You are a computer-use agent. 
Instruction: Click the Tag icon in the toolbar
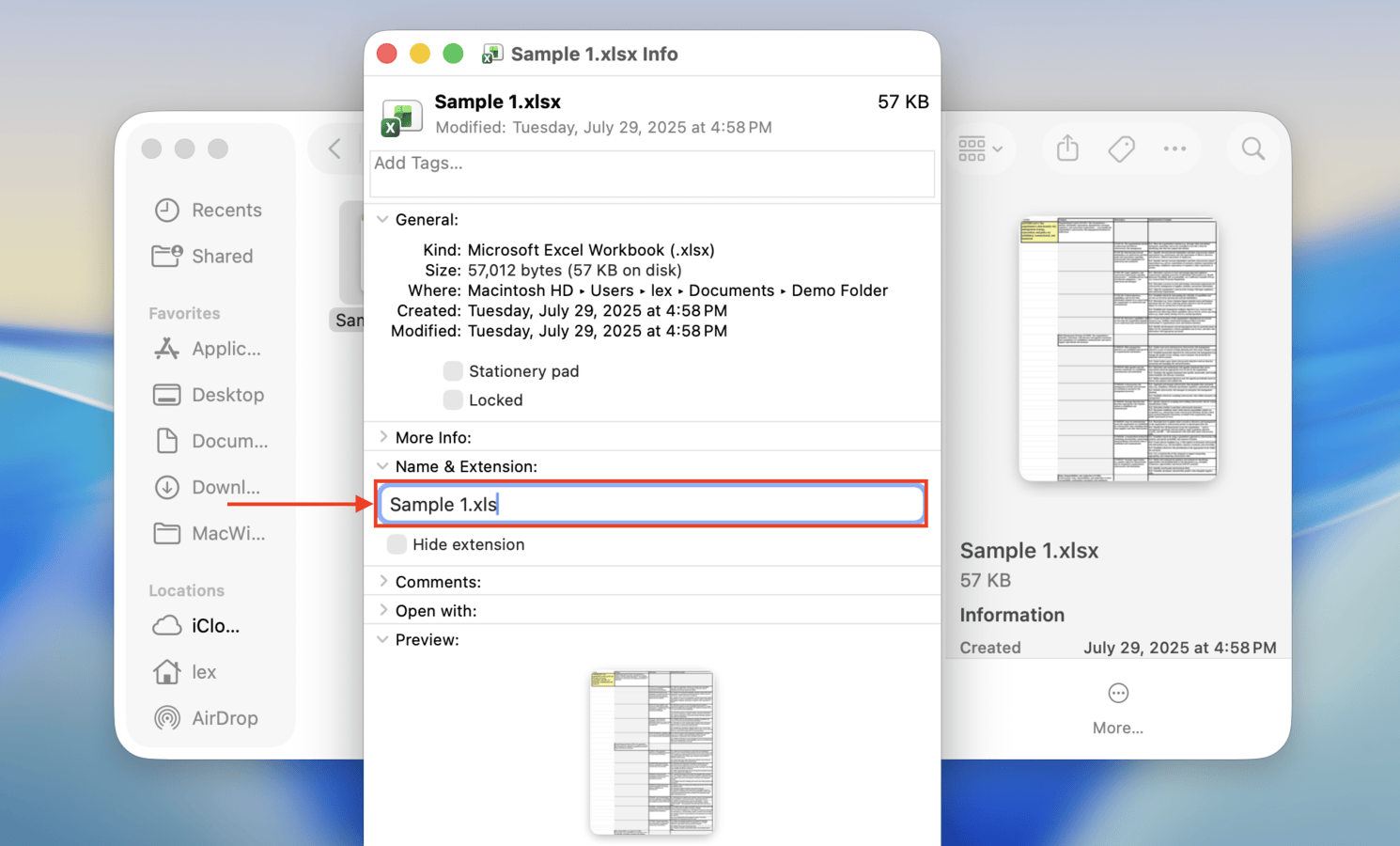1120,149
